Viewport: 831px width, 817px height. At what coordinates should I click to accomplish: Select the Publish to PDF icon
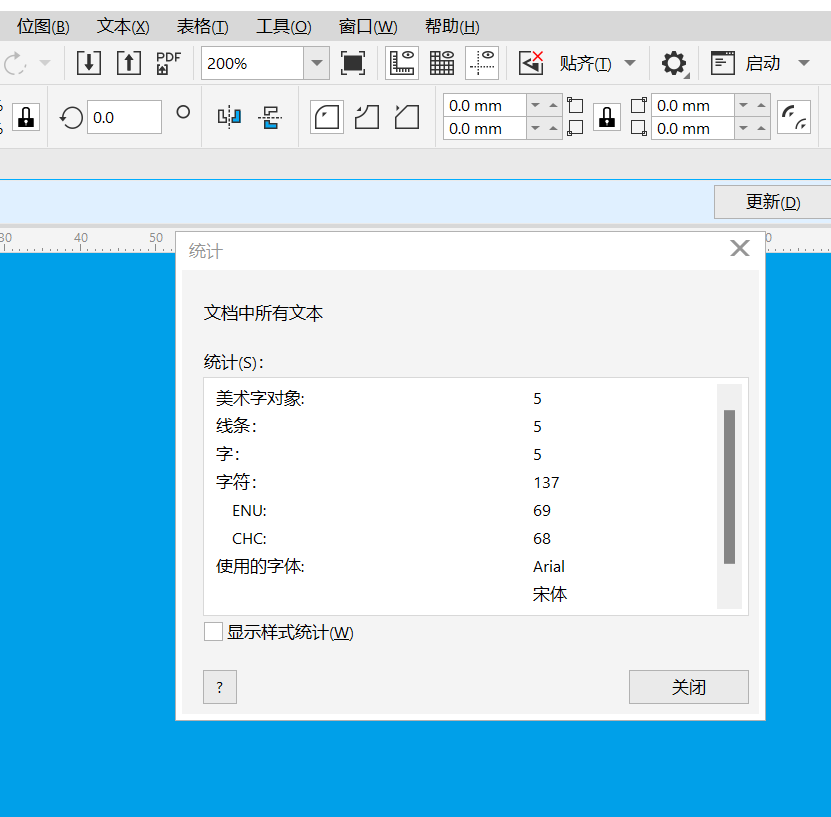[168, 62]
